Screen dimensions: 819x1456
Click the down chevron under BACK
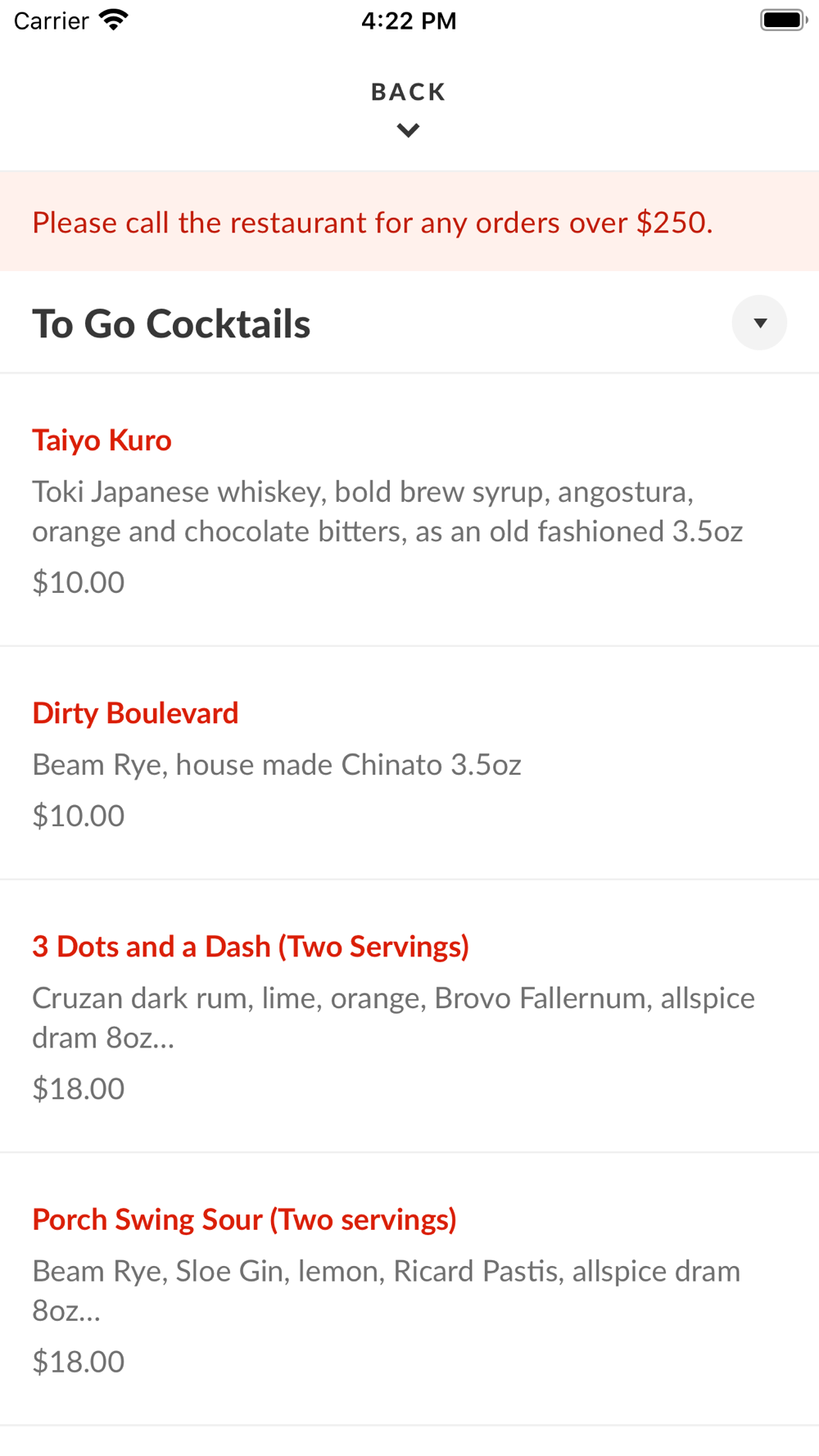pyautogui.click(x=408, y=130)
